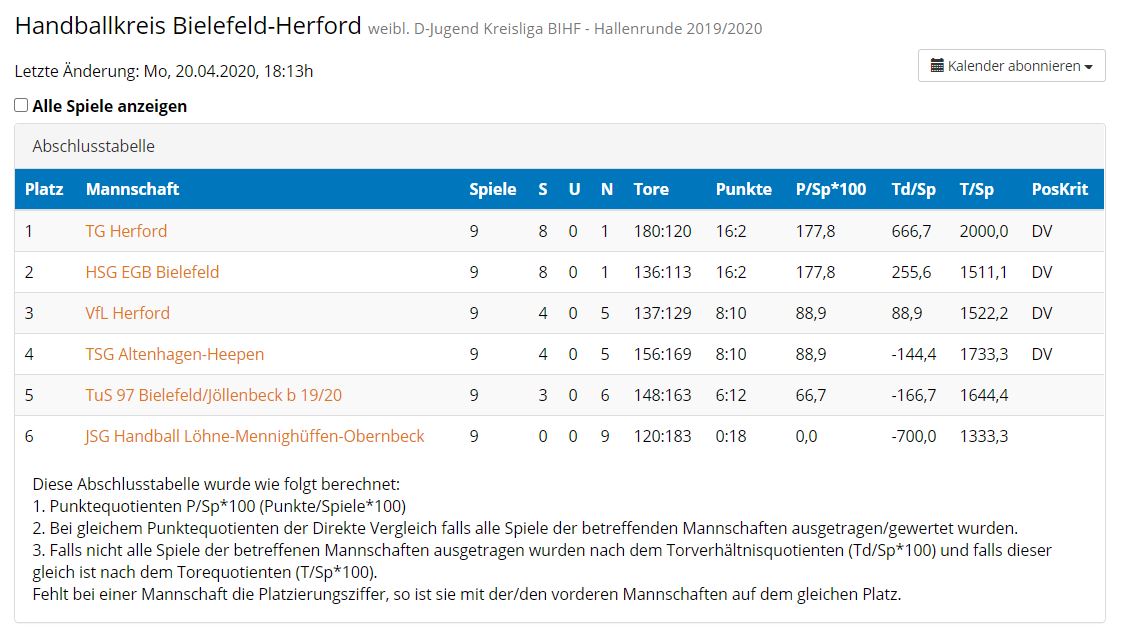Click the Alle Spiele anzeigen label
The width and height of the screenshot is (1142, 637).
(109, 106)
